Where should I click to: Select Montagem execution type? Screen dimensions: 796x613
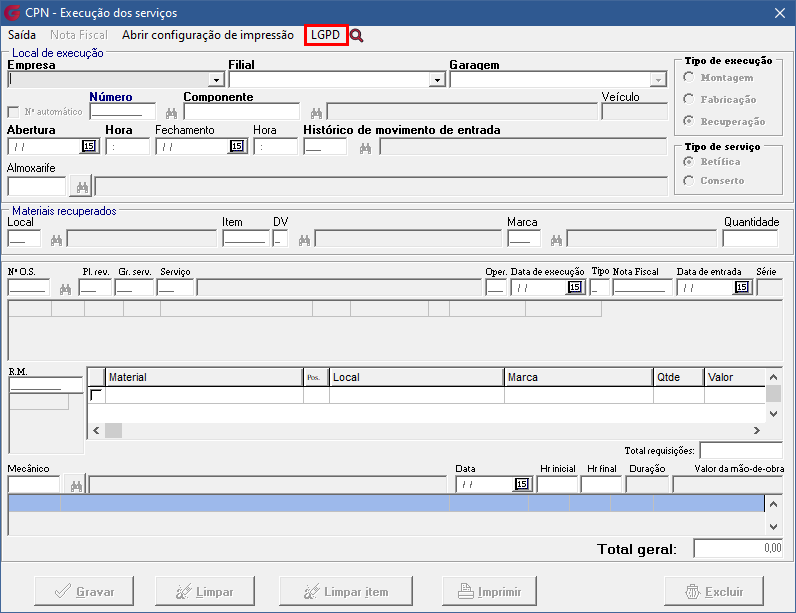pyautogui.click(x=688, y=77)
